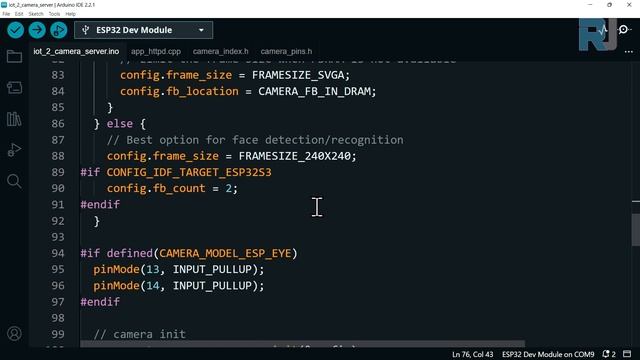Start debugging with the debug play button
The height and width of the screenshot is (360, 640).
tap(59, 30)
